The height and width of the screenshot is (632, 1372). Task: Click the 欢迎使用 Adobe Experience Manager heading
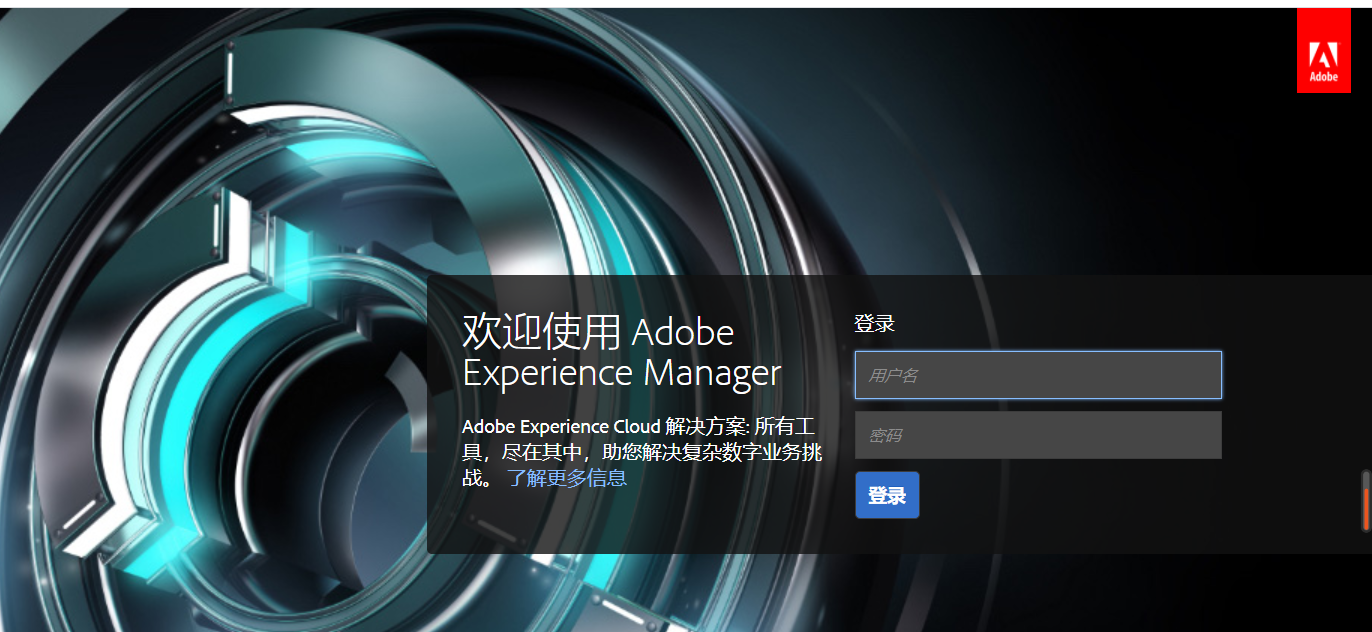[621, 351]
